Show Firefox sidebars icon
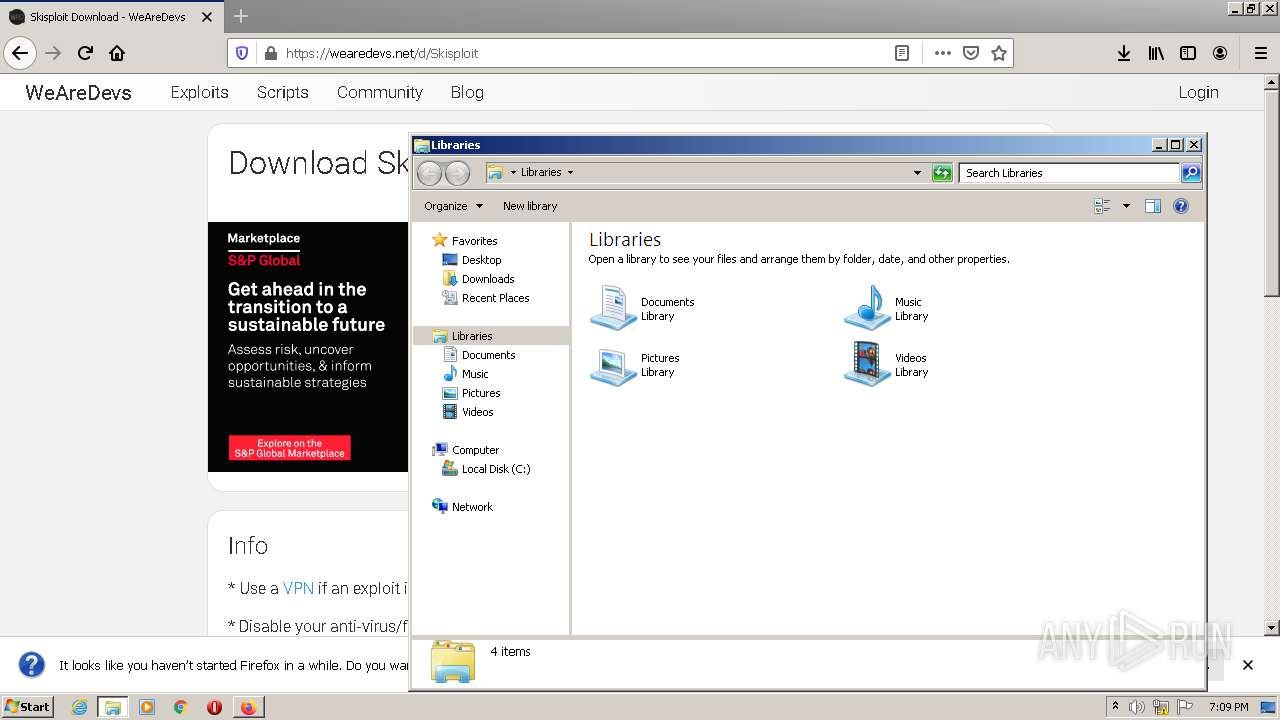Image resolution: width=1280 pixels, height=720 pixels. pyautogui.click(x=1188, y=53)
